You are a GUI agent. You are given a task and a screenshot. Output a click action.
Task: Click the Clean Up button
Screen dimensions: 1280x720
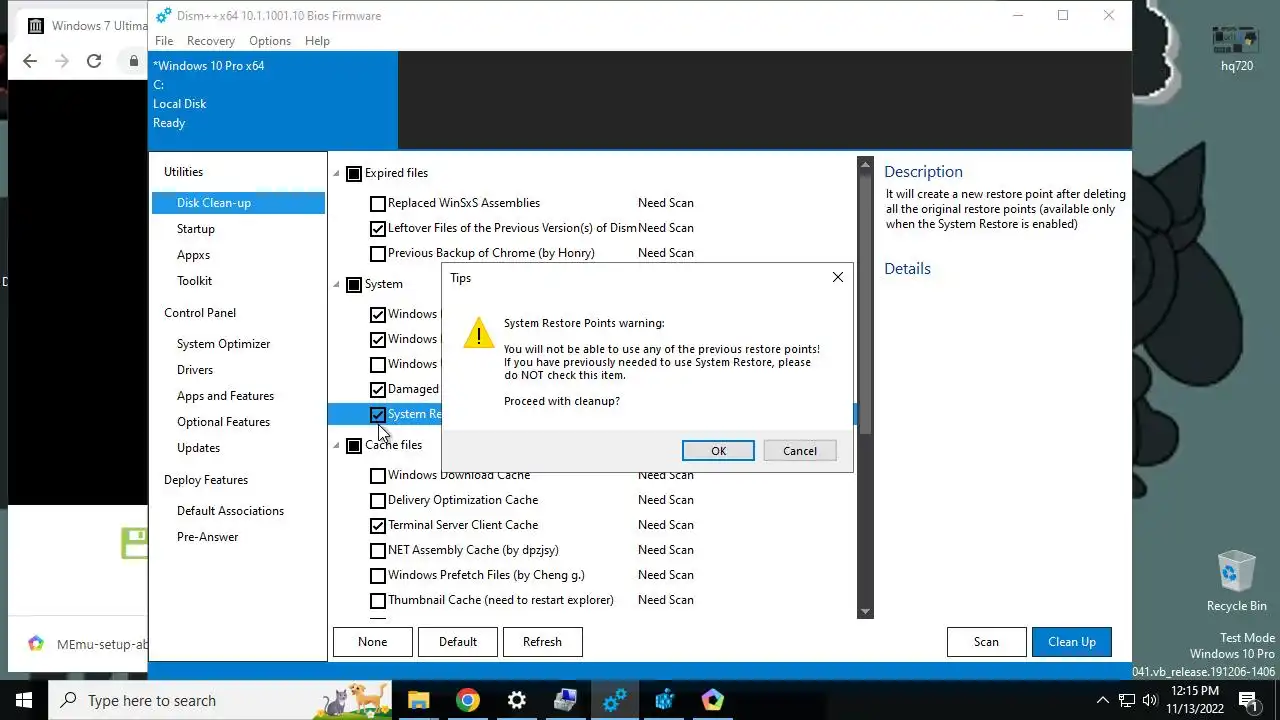[x=1072, y=642]
